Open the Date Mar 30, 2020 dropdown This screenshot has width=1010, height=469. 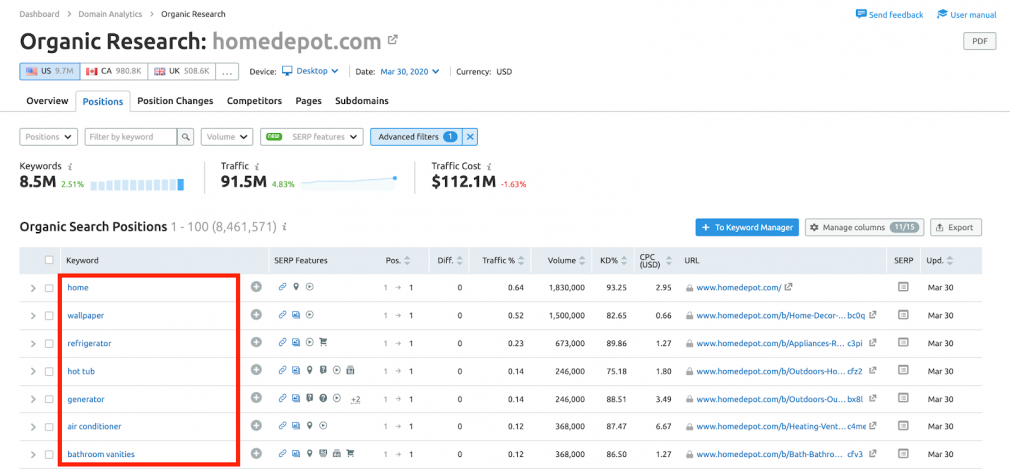pos(410,72)
